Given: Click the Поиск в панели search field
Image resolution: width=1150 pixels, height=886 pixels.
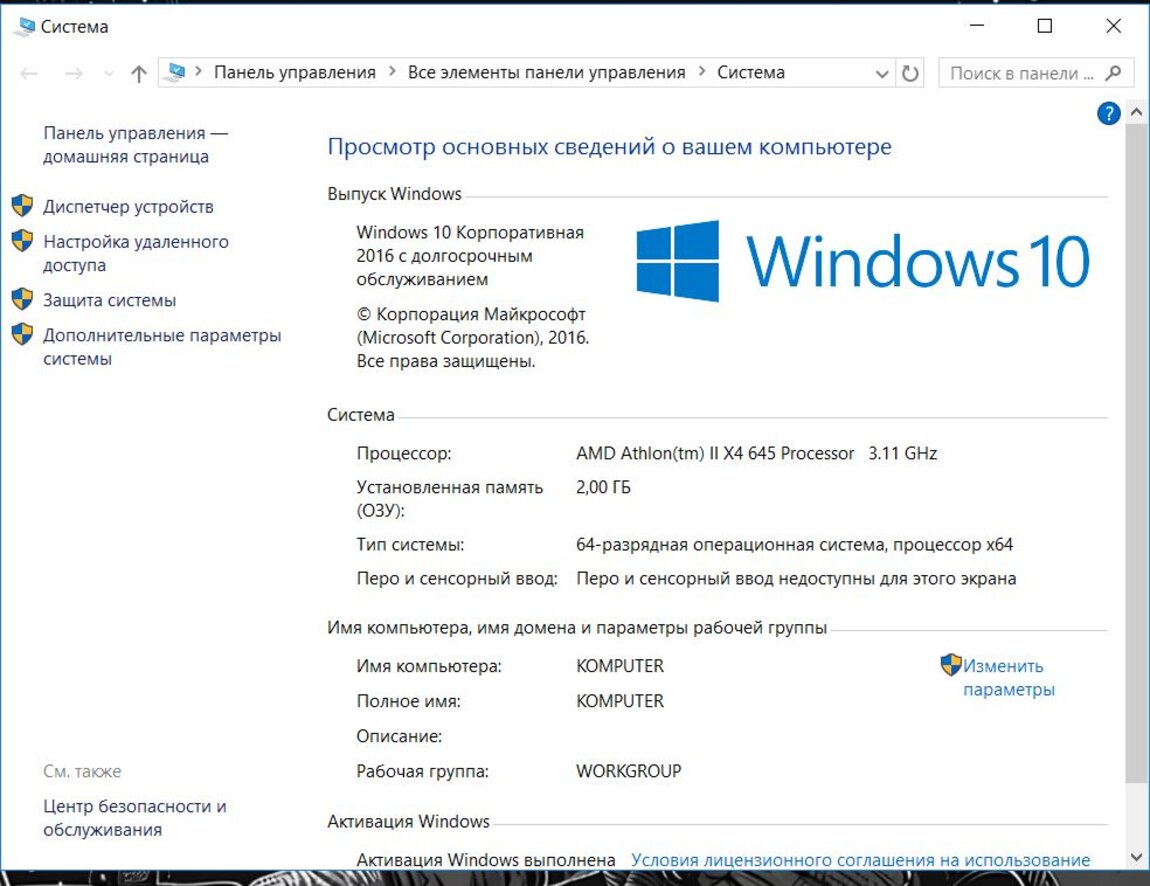Looking at the screenshot, I should click(x=1020, y=73).
